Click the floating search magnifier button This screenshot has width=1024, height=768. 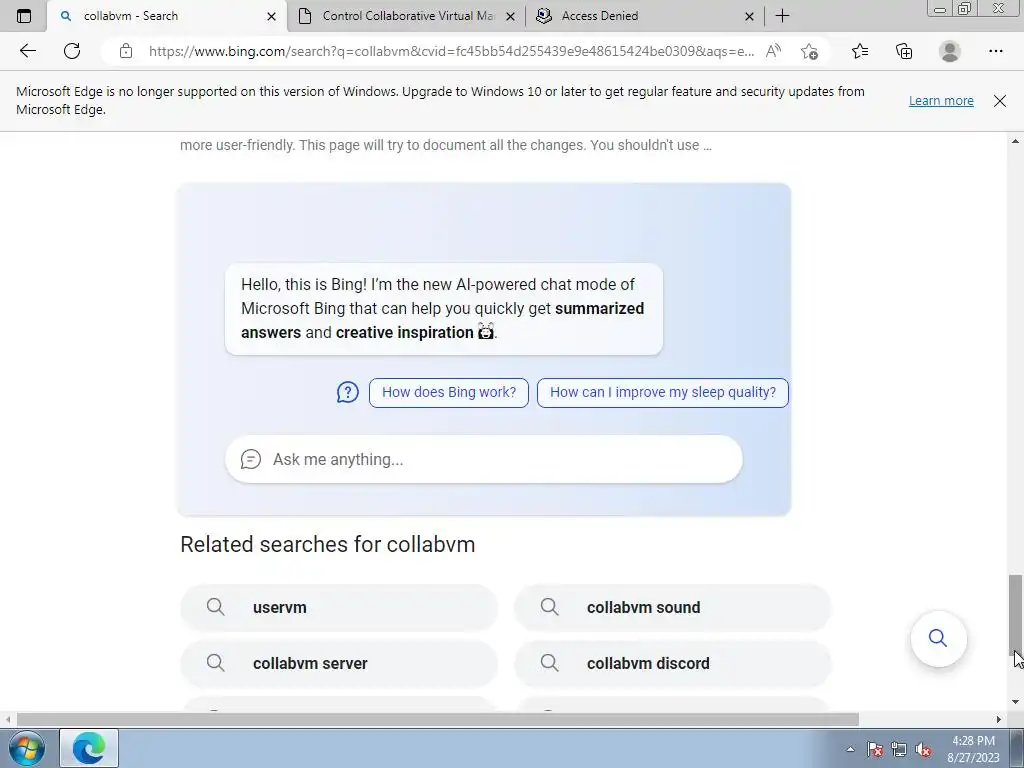pyautogui.click(x=938, y=638)
